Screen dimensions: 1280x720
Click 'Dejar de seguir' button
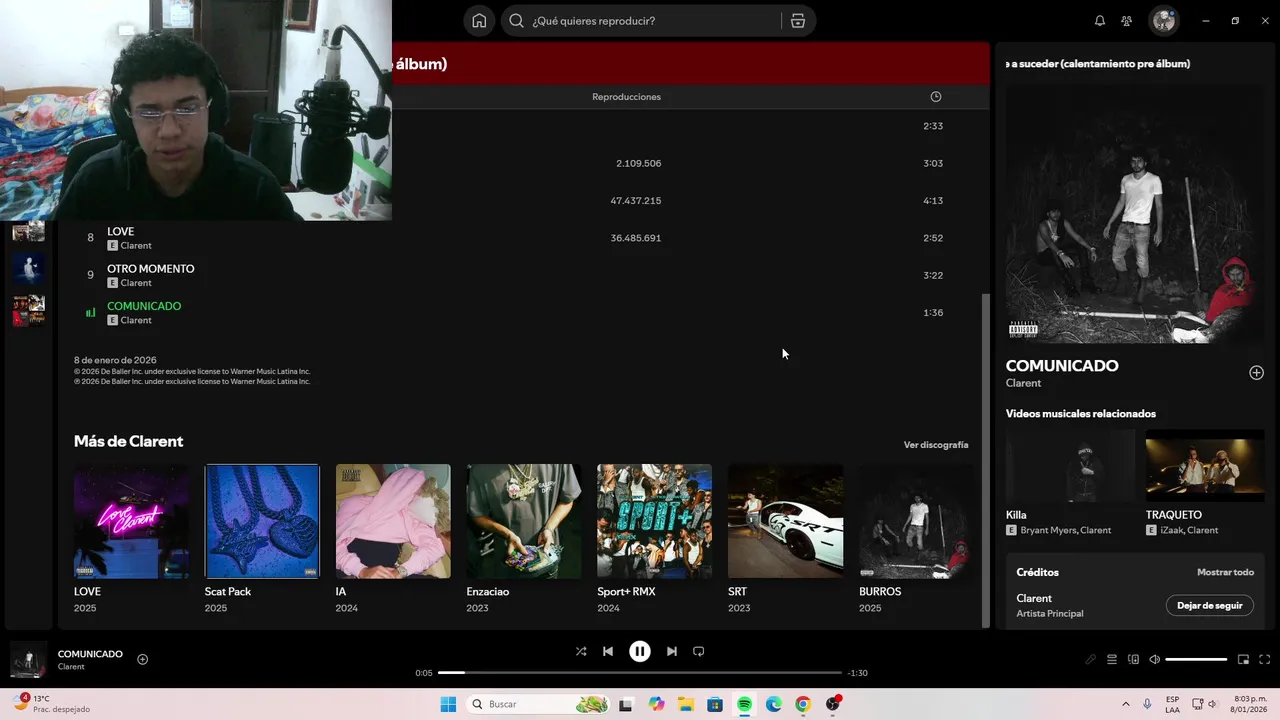(x=1210, y=605)
